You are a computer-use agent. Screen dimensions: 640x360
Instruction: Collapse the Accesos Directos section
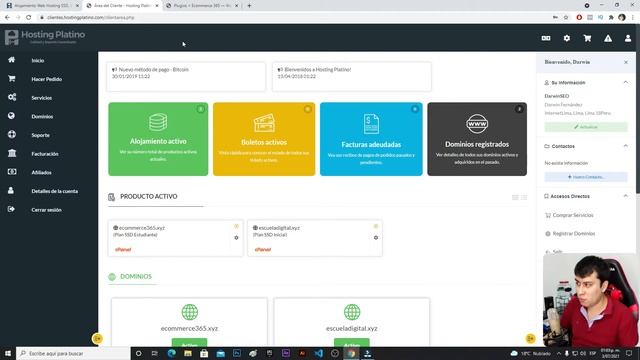[626, 196]
